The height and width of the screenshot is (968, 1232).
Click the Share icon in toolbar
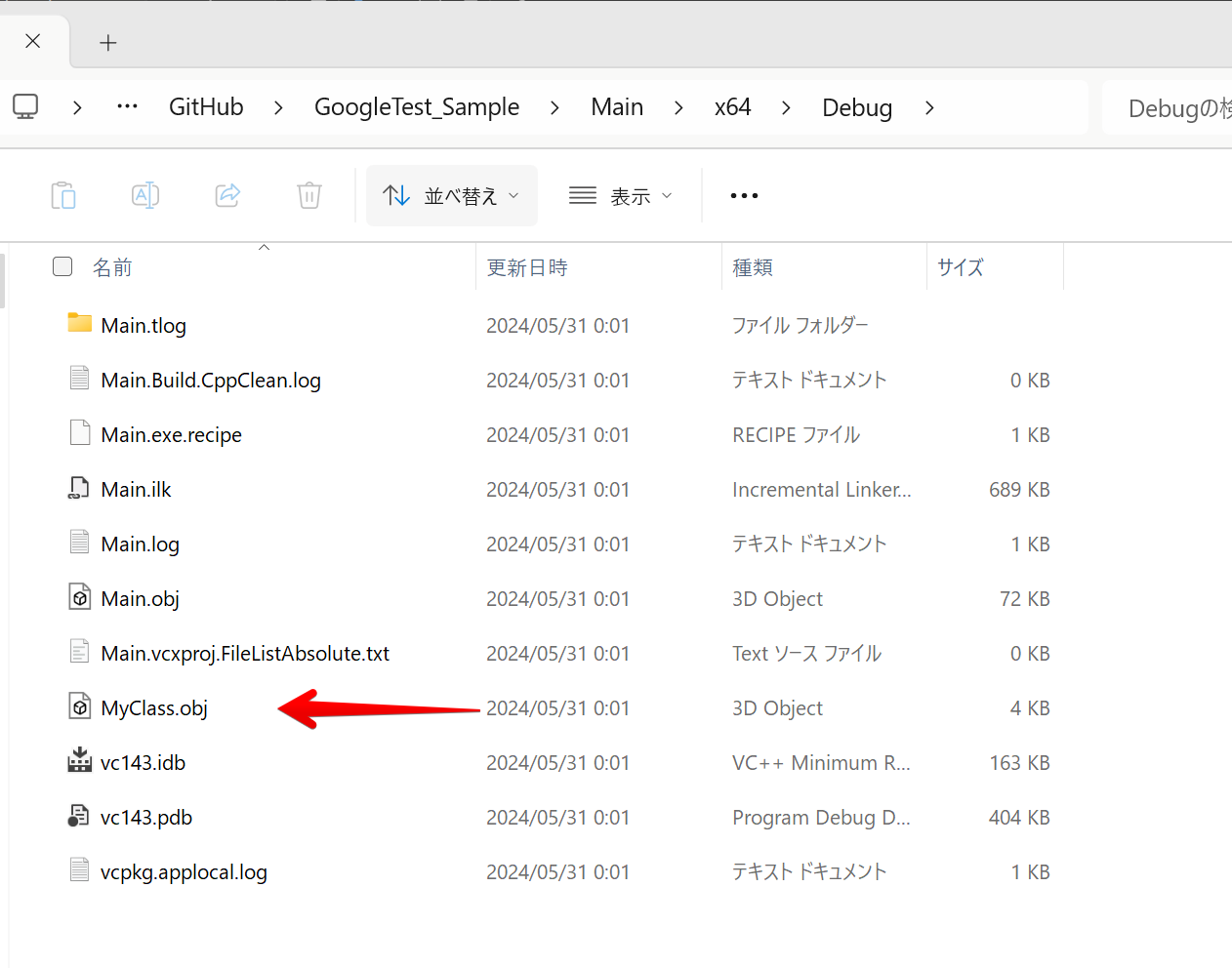point(227,196)
